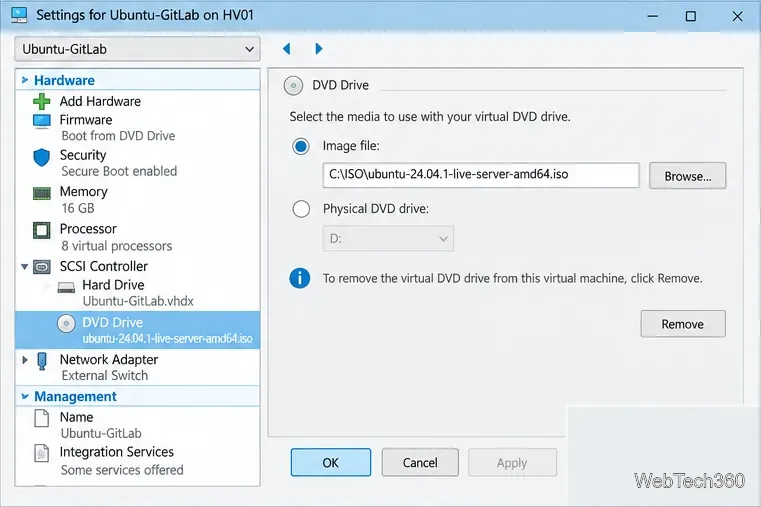
Task: Click the settings window title bar icon
Action: [x=19, y=15]
